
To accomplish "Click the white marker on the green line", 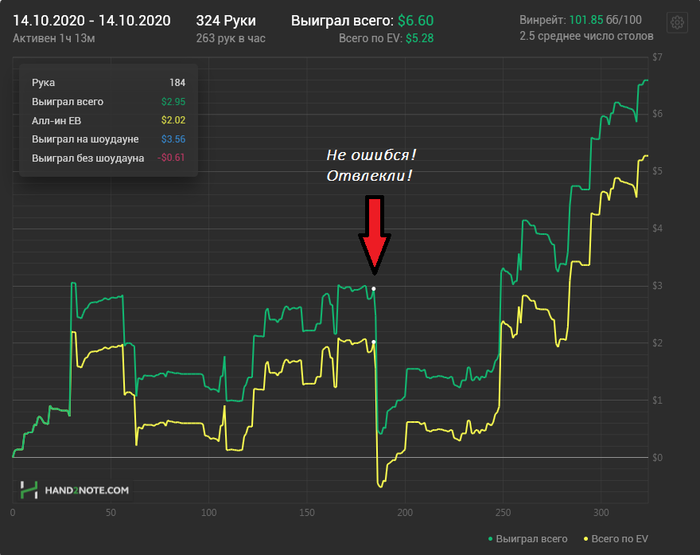I will [374, 289].
